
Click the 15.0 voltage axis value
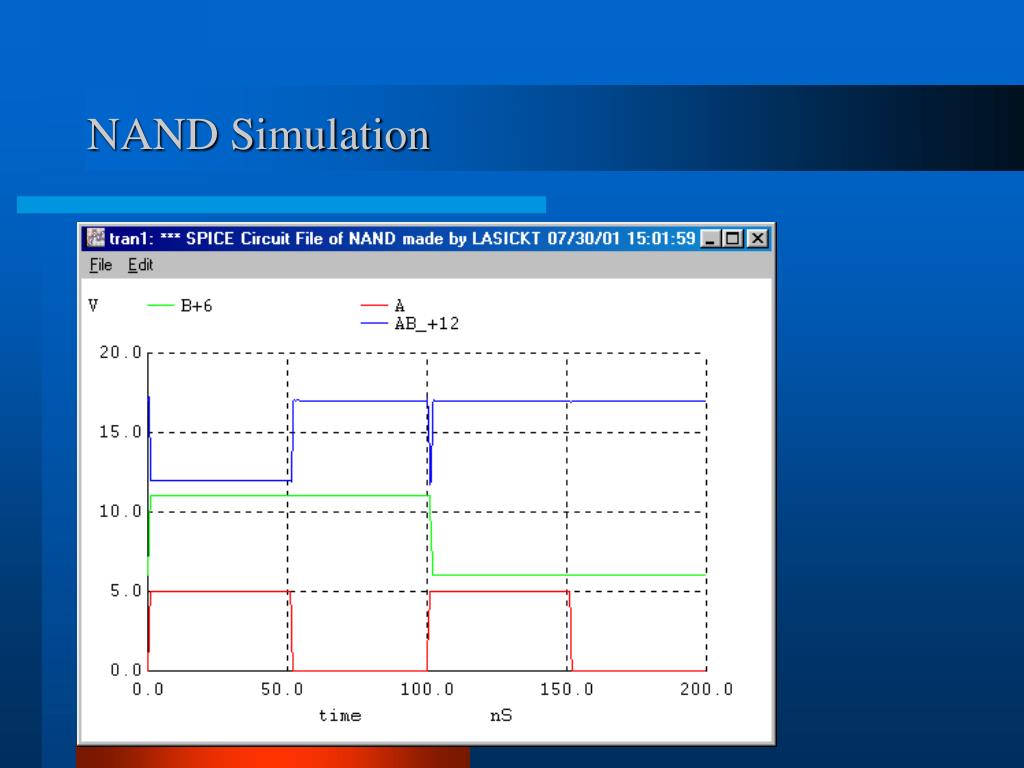120,432
